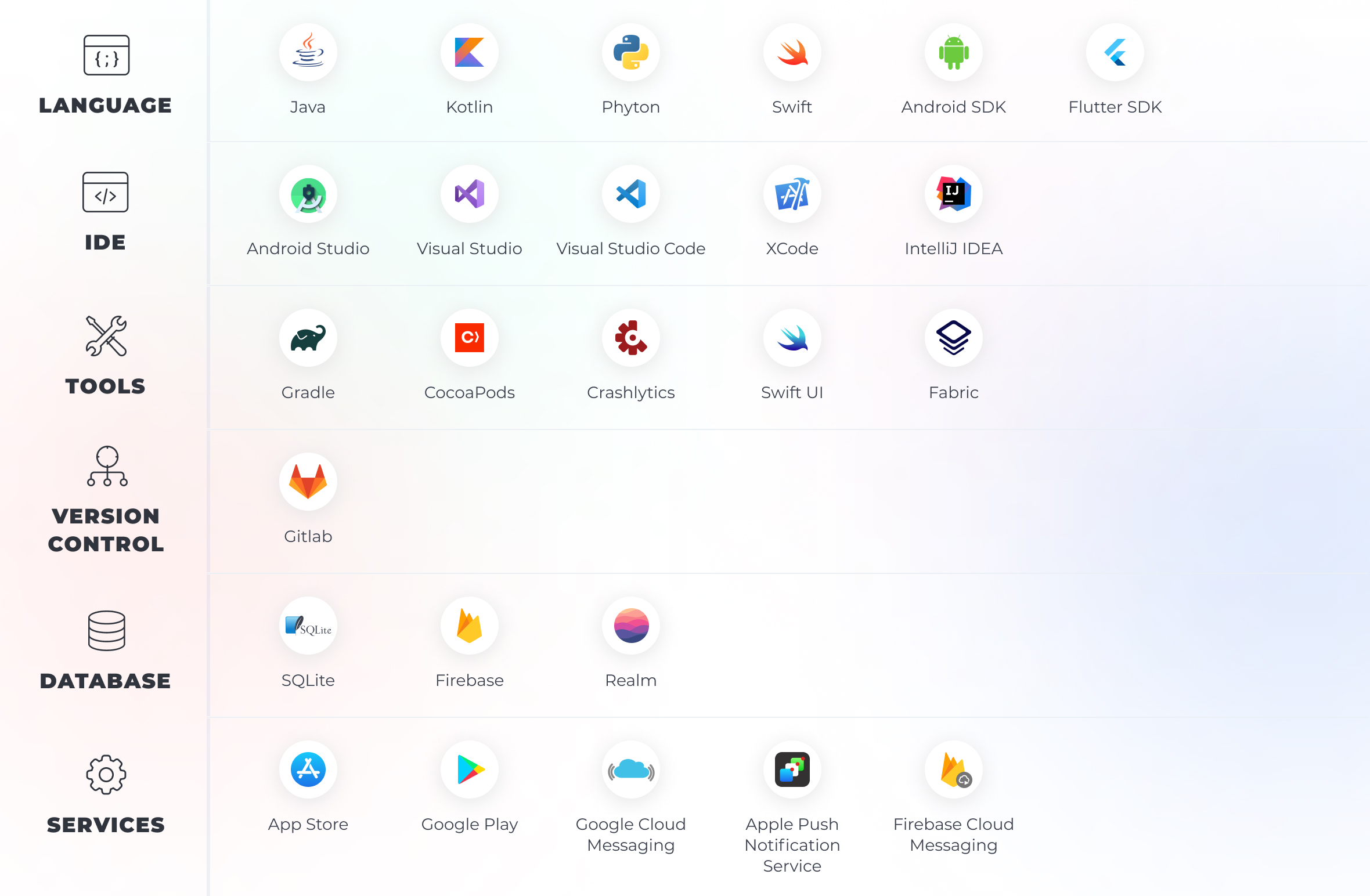
Task: Click the Language code-braces category icon
Action: (x=106, y=55)
